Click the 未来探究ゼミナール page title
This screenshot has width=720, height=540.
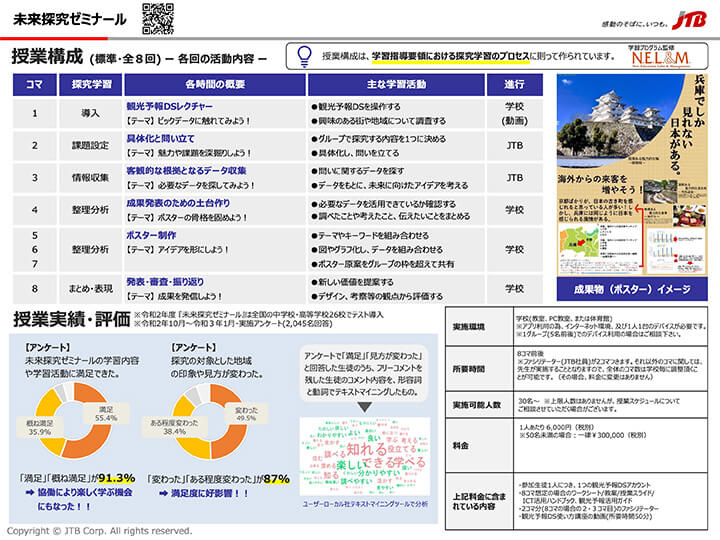(69, 19)
